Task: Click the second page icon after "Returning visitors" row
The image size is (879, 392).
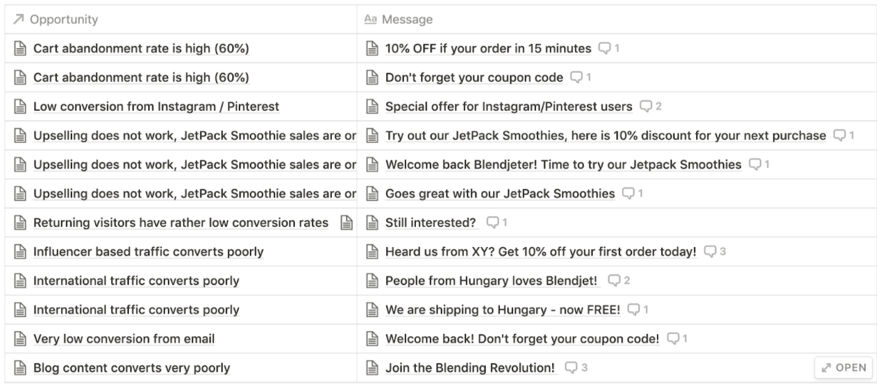Action: (x=347, y=223)
